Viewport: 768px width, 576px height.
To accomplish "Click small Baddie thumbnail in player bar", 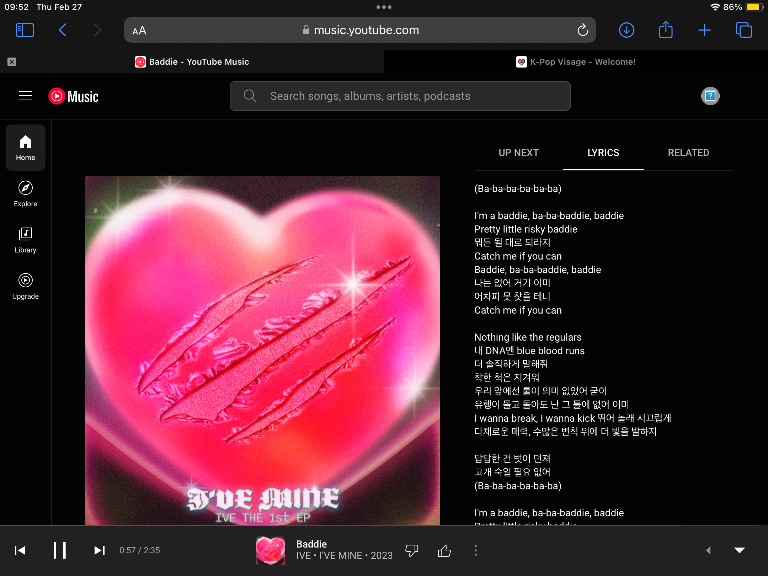I will pos(270,551).
